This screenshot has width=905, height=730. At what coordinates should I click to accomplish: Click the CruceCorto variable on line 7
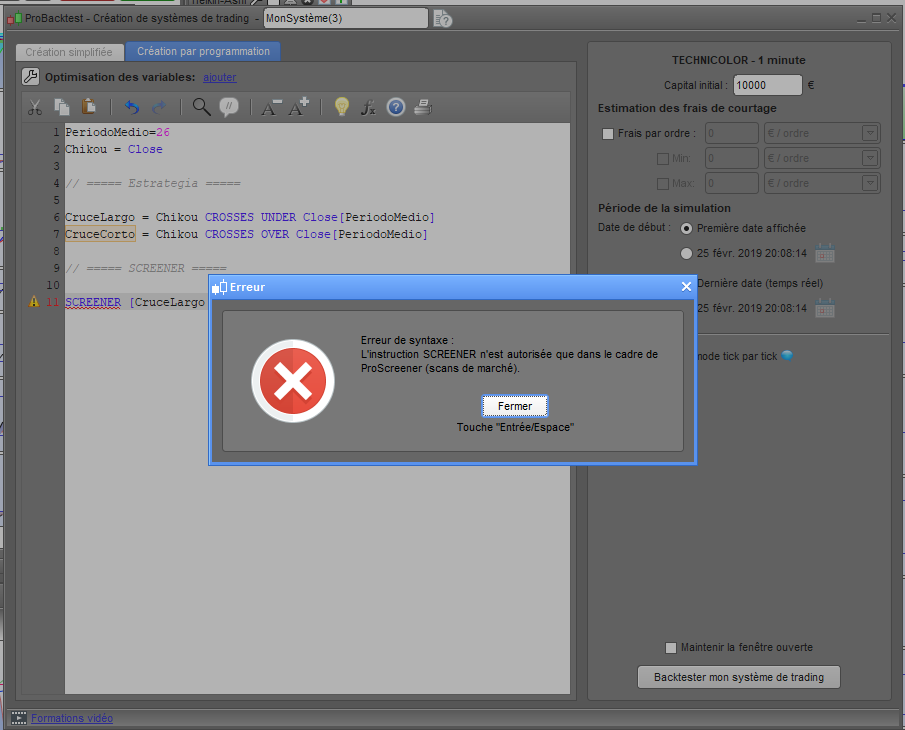100,234
